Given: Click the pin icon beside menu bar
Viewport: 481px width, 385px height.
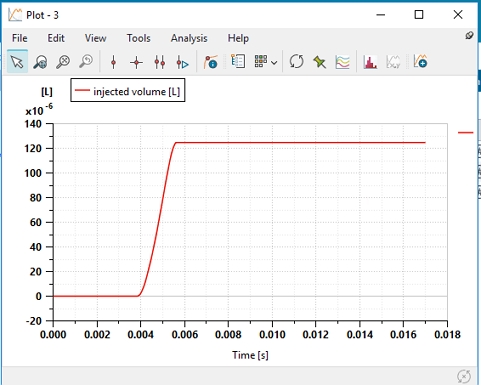Looking at the screenshot, I should click(x=469, y=35).
